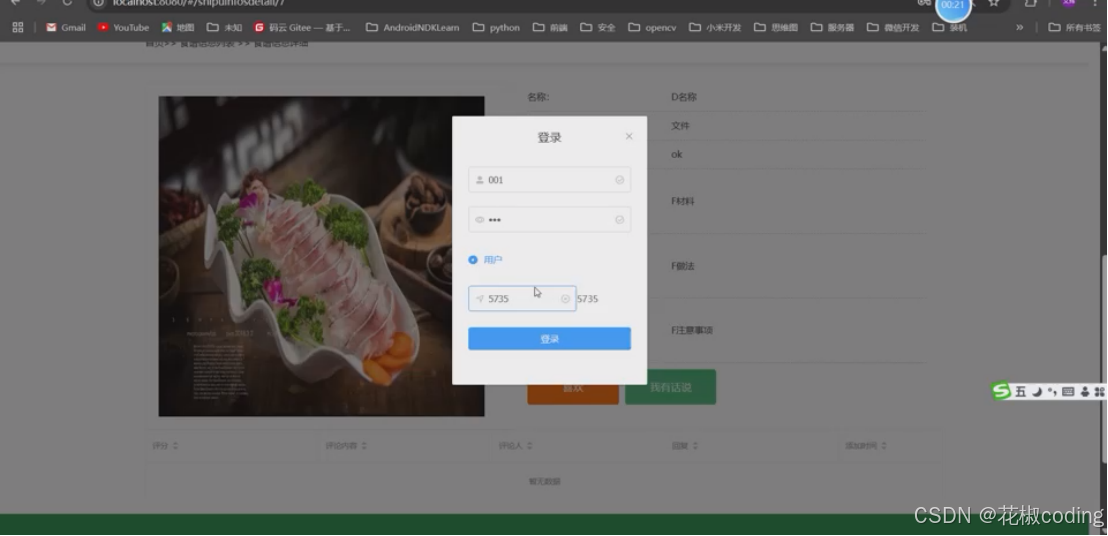Click the browser address bar URL

point(199,3)
